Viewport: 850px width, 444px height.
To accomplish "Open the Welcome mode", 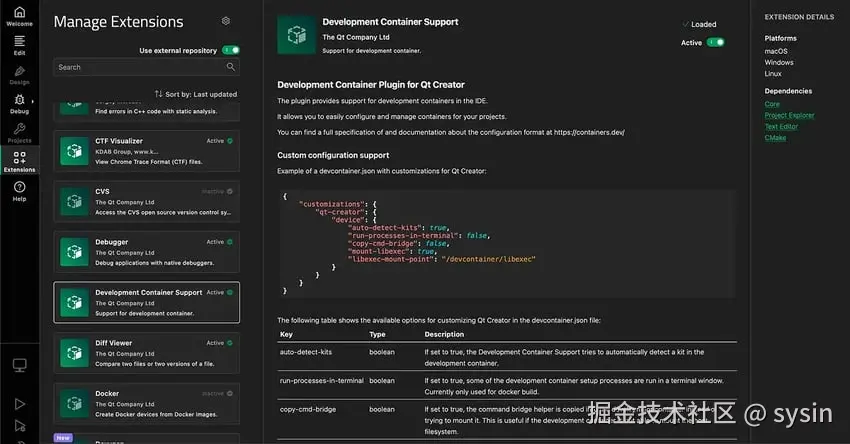I will (x=20, y=16).
